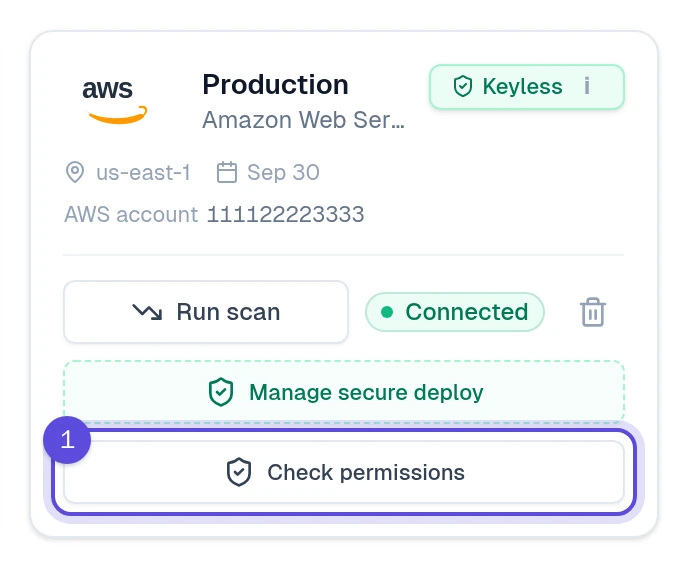
Task: Click the us-east-1 region label
Action: coord(143,172)
